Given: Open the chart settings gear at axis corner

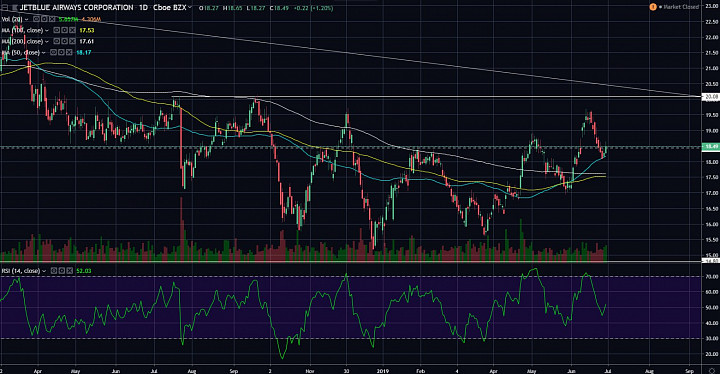Looking at the screenshot, I should click(x=711, y=370).
